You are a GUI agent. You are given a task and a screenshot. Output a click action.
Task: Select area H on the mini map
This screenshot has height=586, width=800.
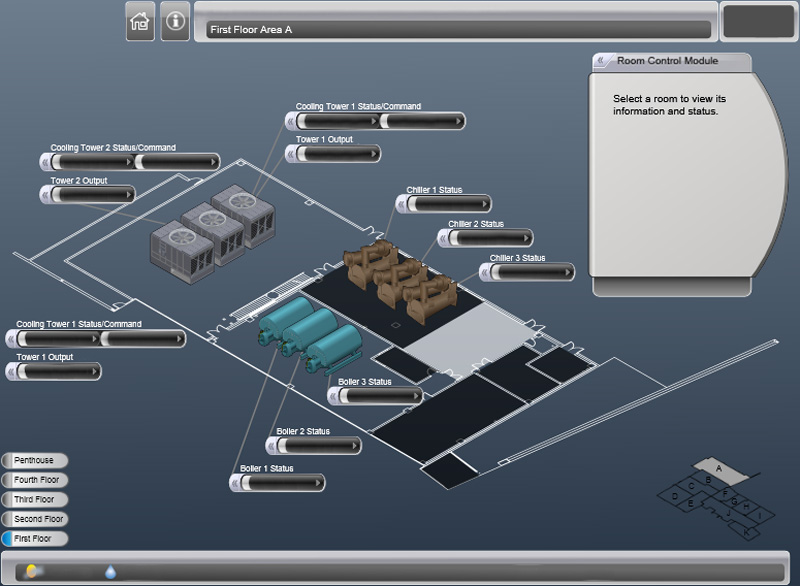click(x=746, y=506)
